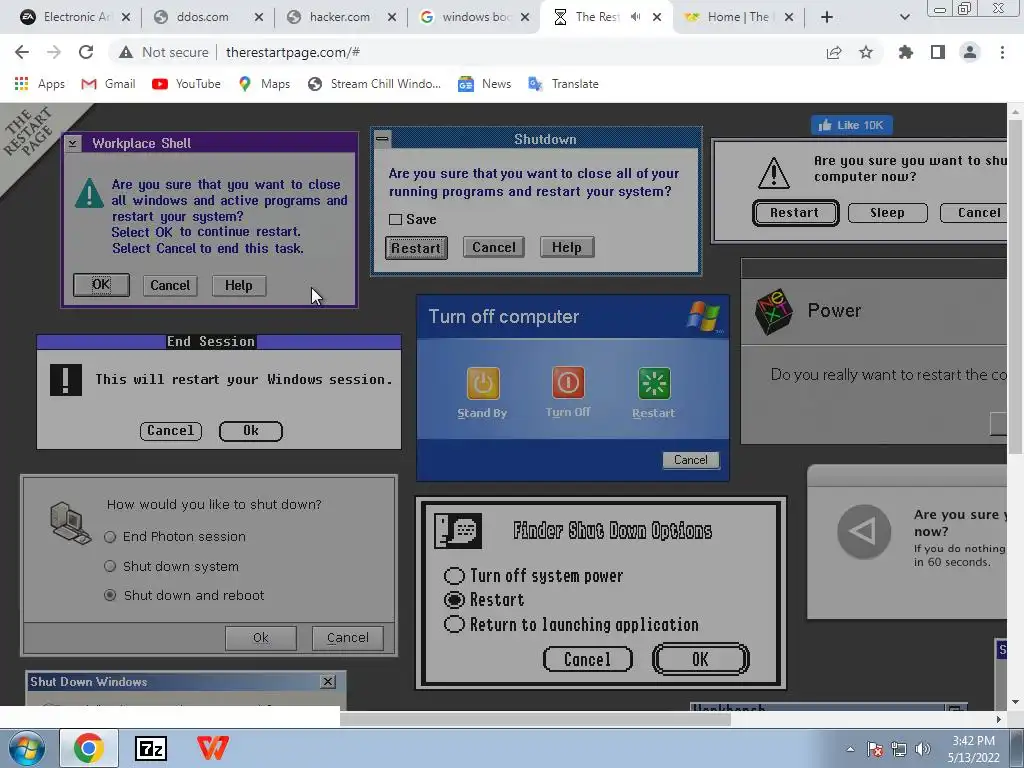Click the green Restart icon in Turn off computer
The image size is (1024, 768).
click(654, 383)
